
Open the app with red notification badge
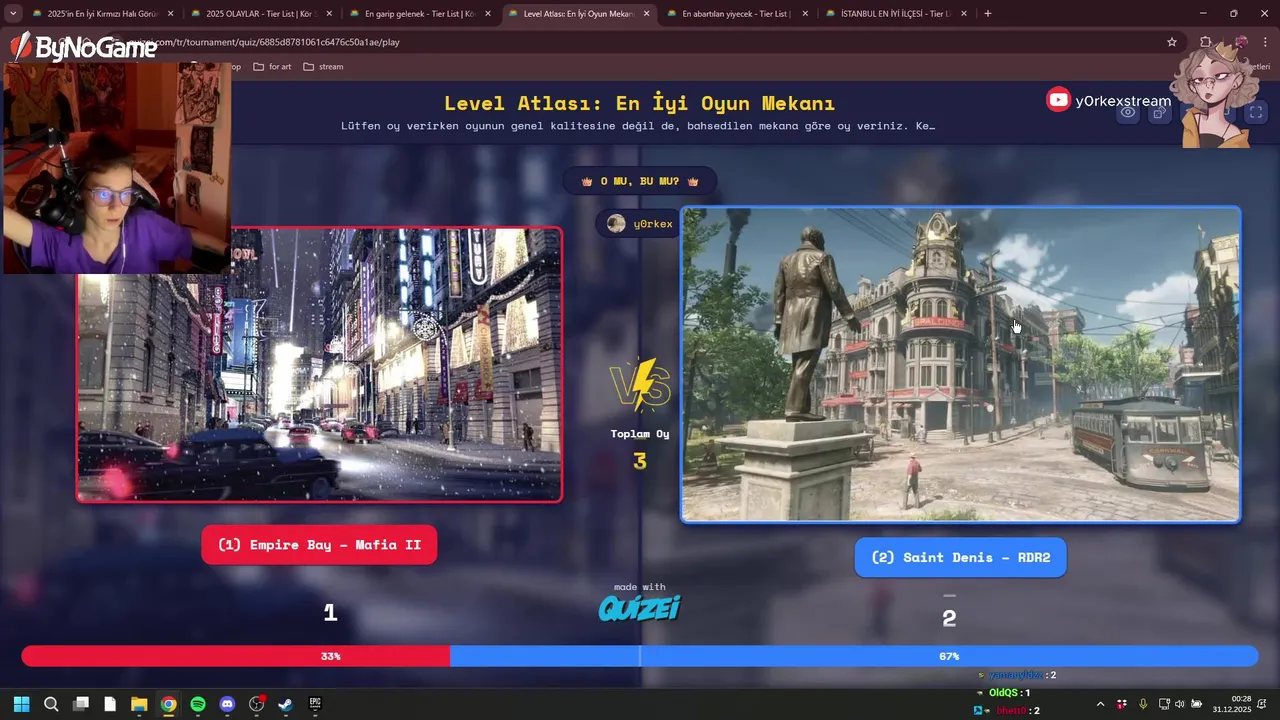click(256, 704)
